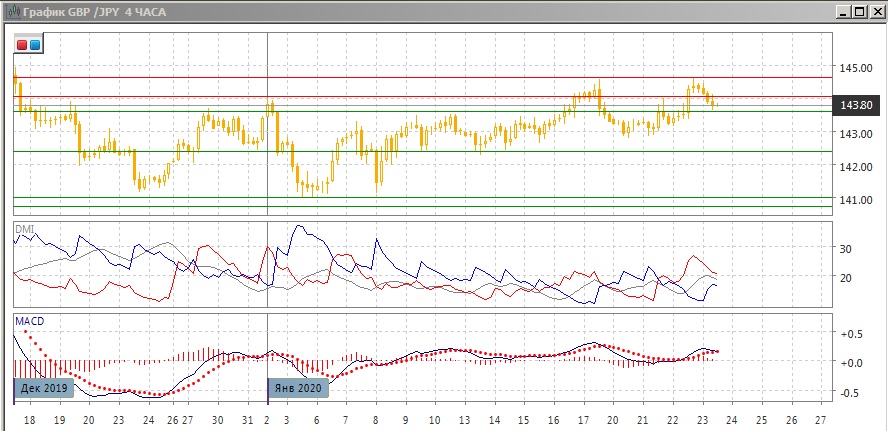Click the 142.00 price axis label
This screenshot has height=431, width=888.
(857, 167)
